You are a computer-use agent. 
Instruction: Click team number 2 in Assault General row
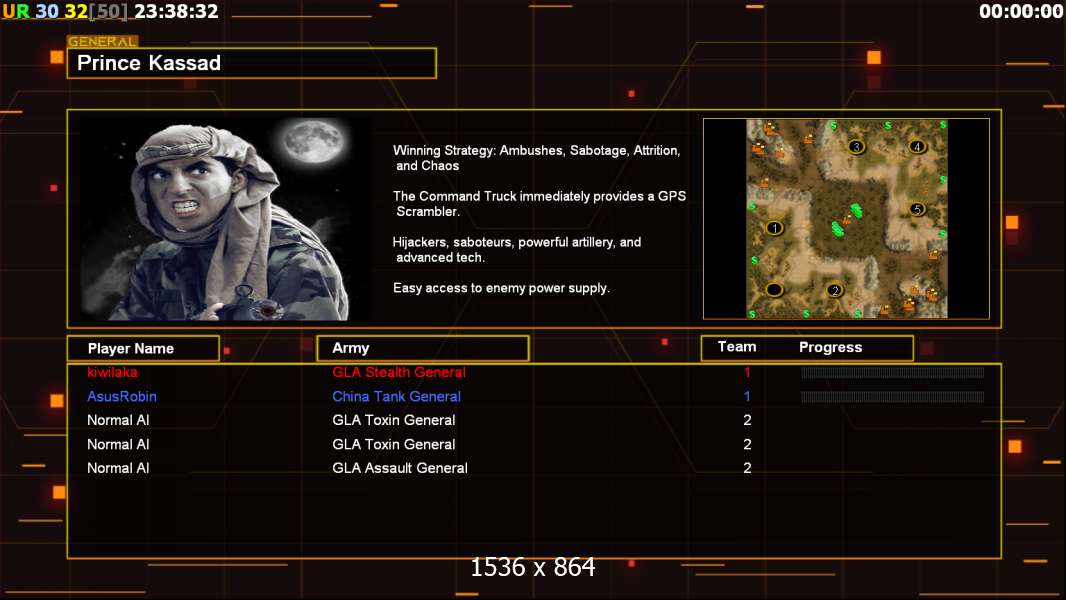click(x=747, y=468)
